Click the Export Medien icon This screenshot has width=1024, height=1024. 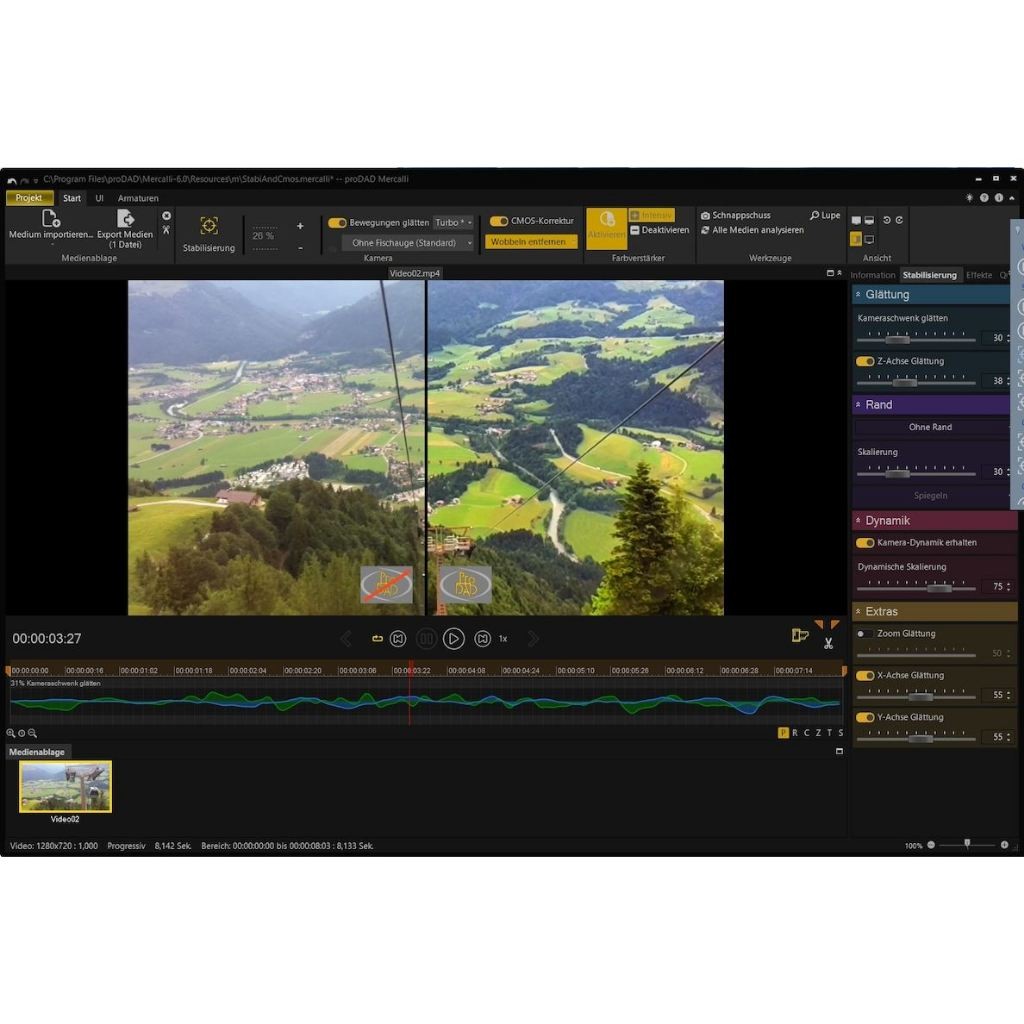pyautogui.click(x=125, y=219)
